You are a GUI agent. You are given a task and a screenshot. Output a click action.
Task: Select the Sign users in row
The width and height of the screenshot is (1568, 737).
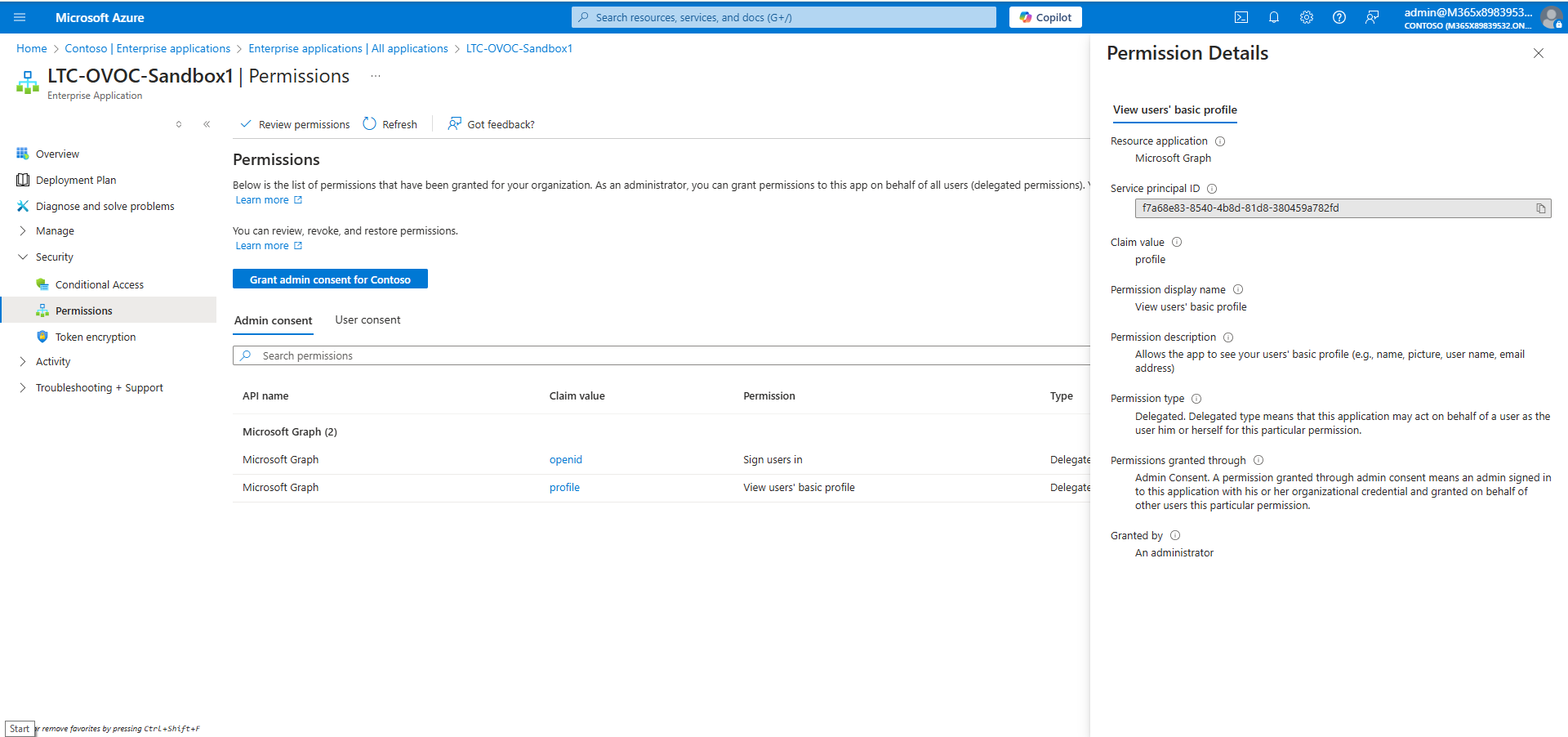[x=661, y=460]
